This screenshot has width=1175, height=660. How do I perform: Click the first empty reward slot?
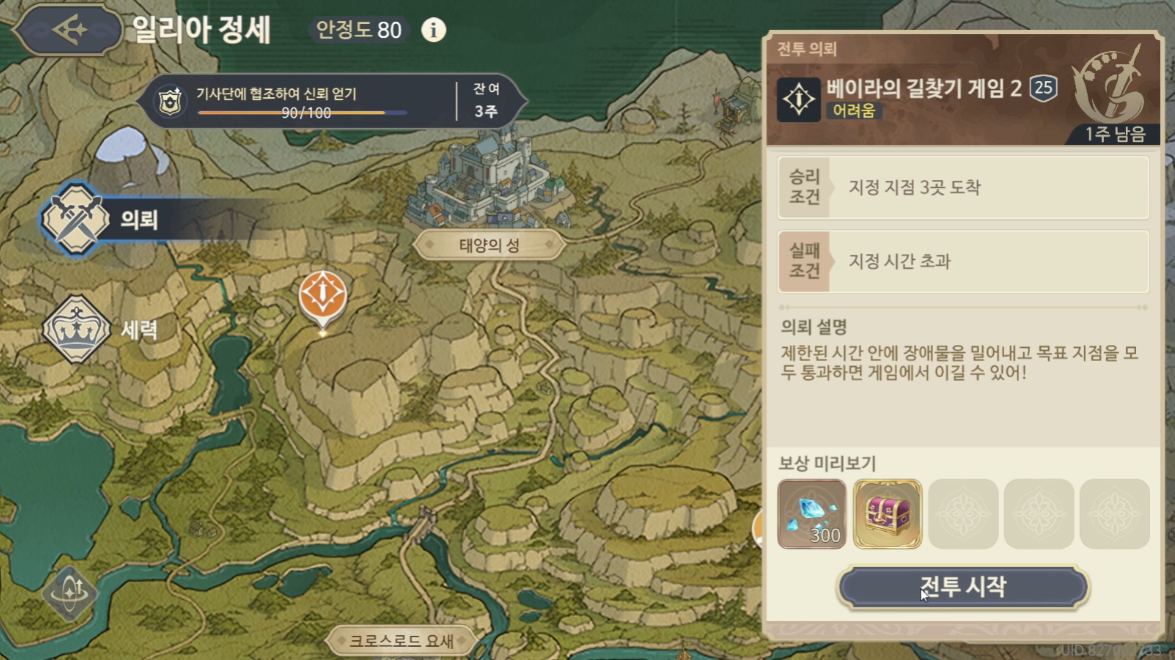[963, 515]
